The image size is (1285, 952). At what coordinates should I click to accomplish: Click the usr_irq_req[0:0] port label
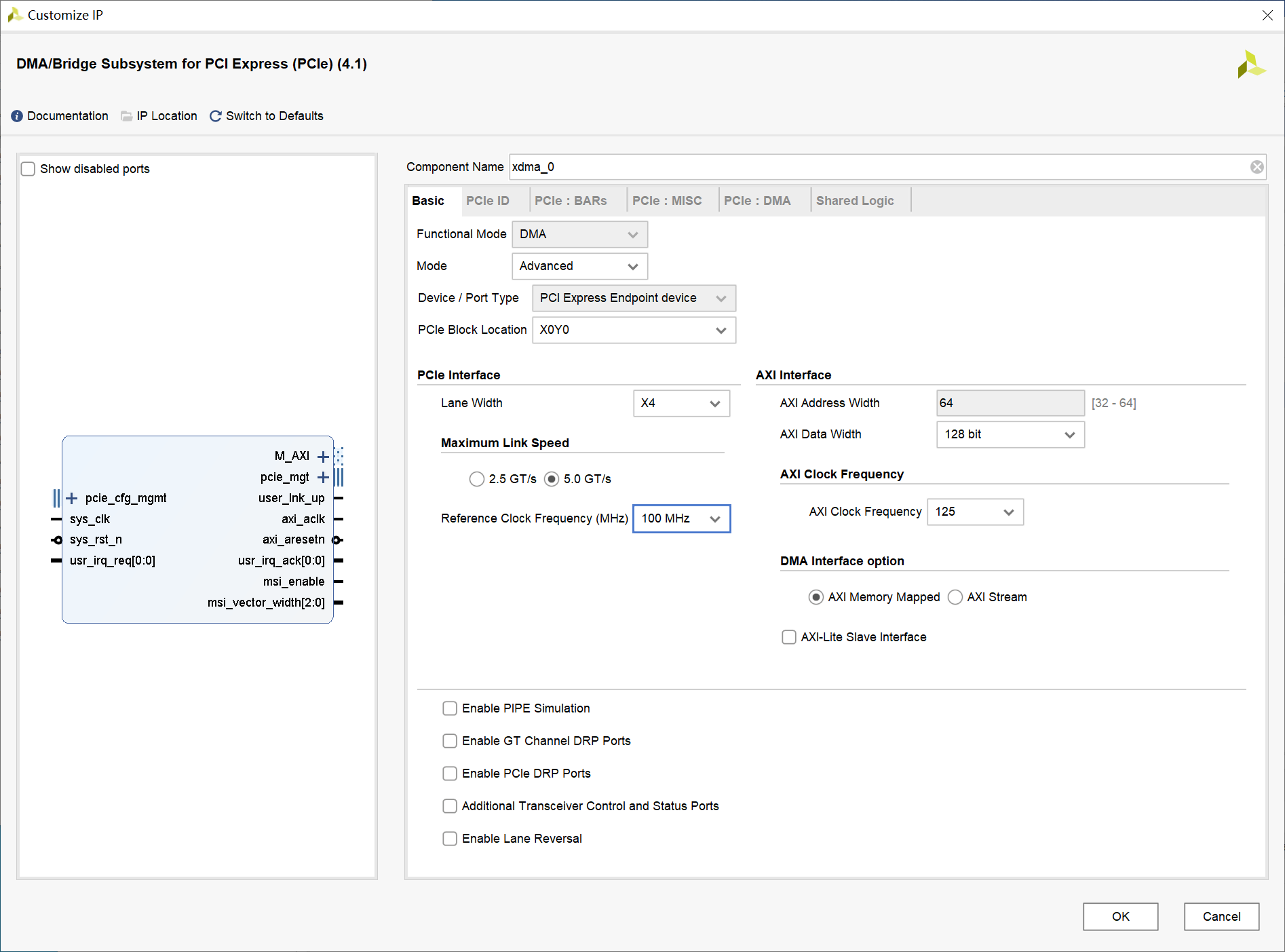pyautogui.click(x=113, y=560)
